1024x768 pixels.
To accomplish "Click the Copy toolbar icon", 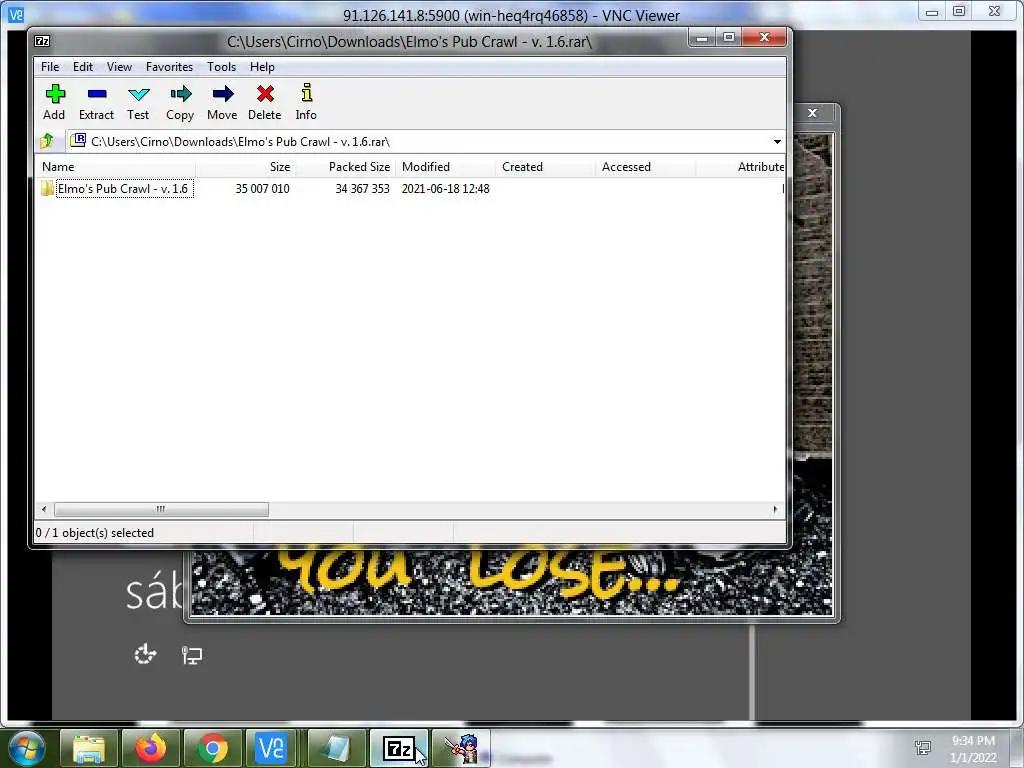I will coord(180,94).
